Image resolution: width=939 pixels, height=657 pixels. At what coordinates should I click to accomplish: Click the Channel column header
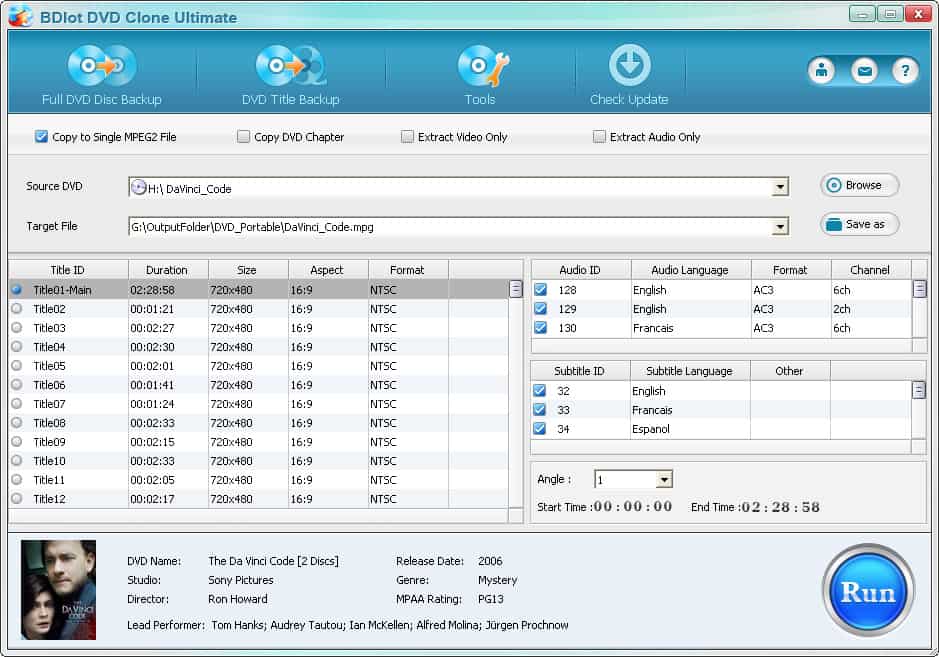tap(870, 270)
